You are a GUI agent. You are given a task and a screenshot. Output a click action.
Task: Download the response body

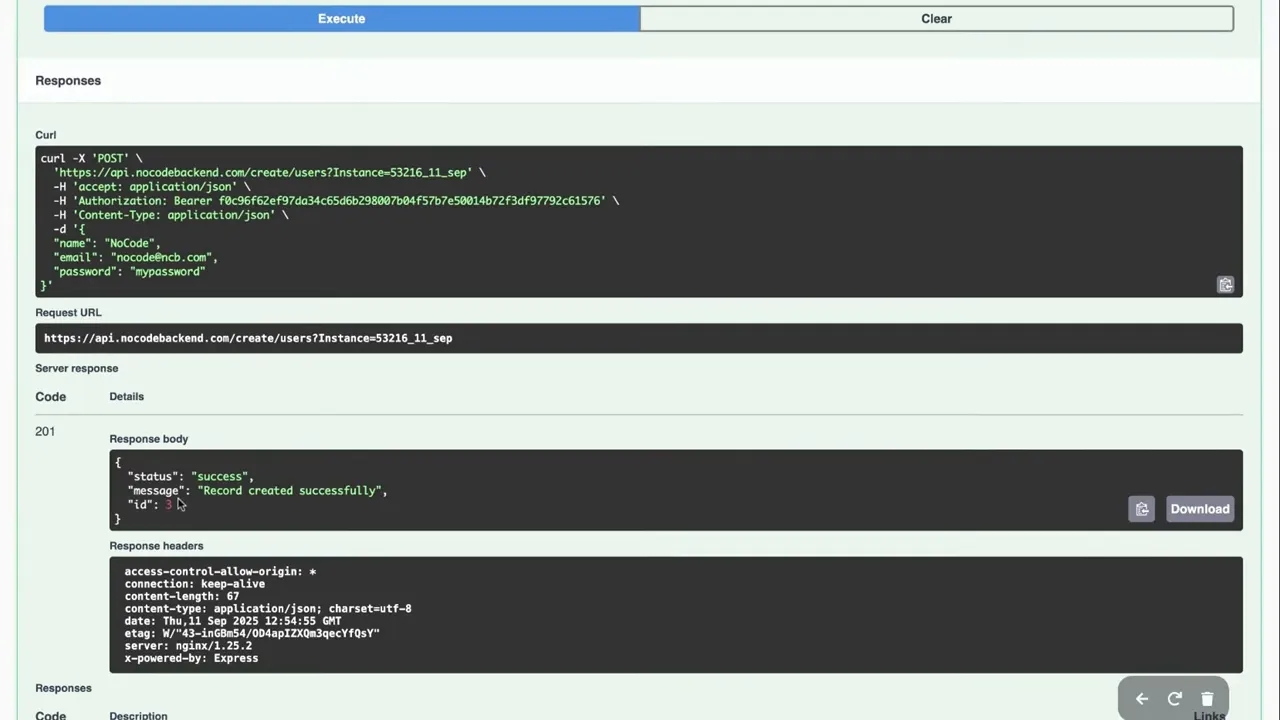[x=1199, y=509]
